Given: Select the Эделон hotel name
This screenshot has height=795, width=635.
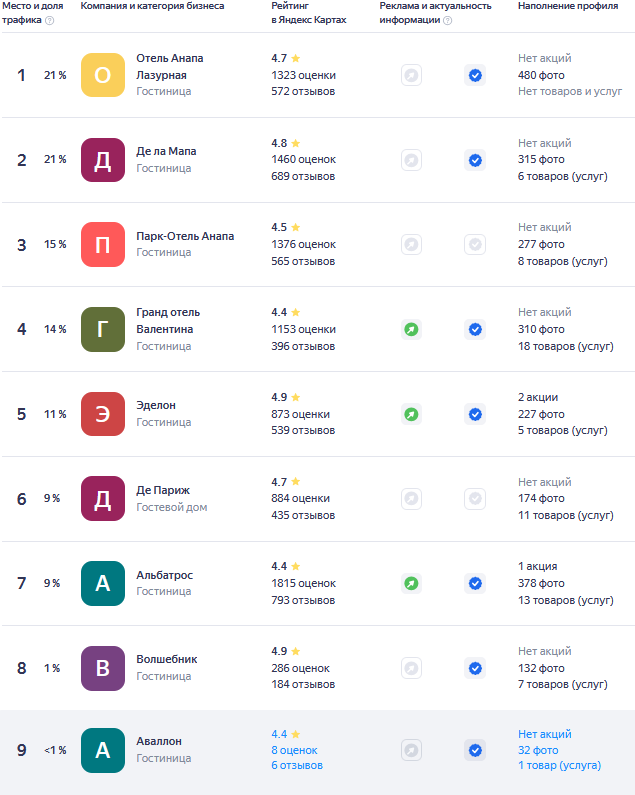Looking at the screenshot, I should [156, 406].
